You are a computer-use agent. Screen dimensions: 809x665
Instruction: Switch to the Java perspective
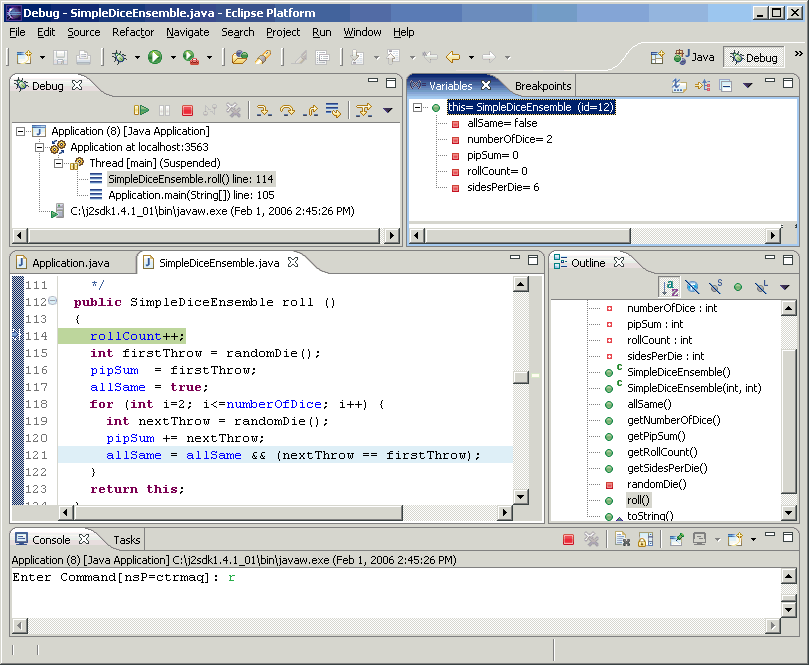695,57
